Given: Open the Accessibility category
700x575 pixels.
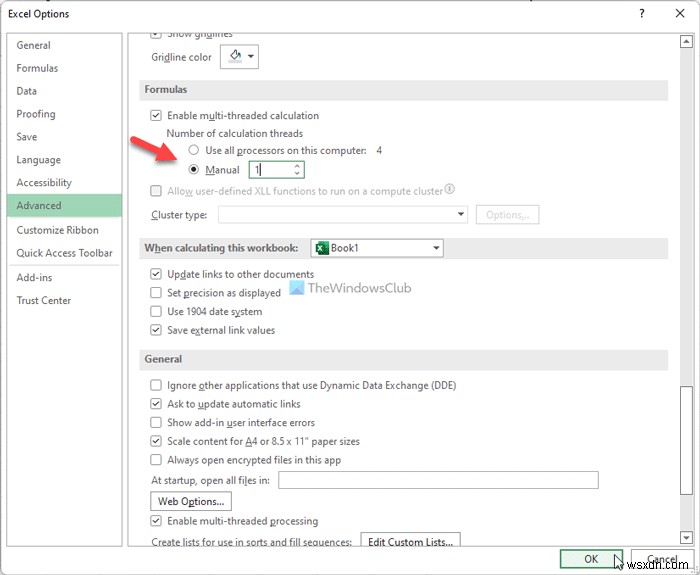Looking at the screenshot, I should tap(64, 183).
